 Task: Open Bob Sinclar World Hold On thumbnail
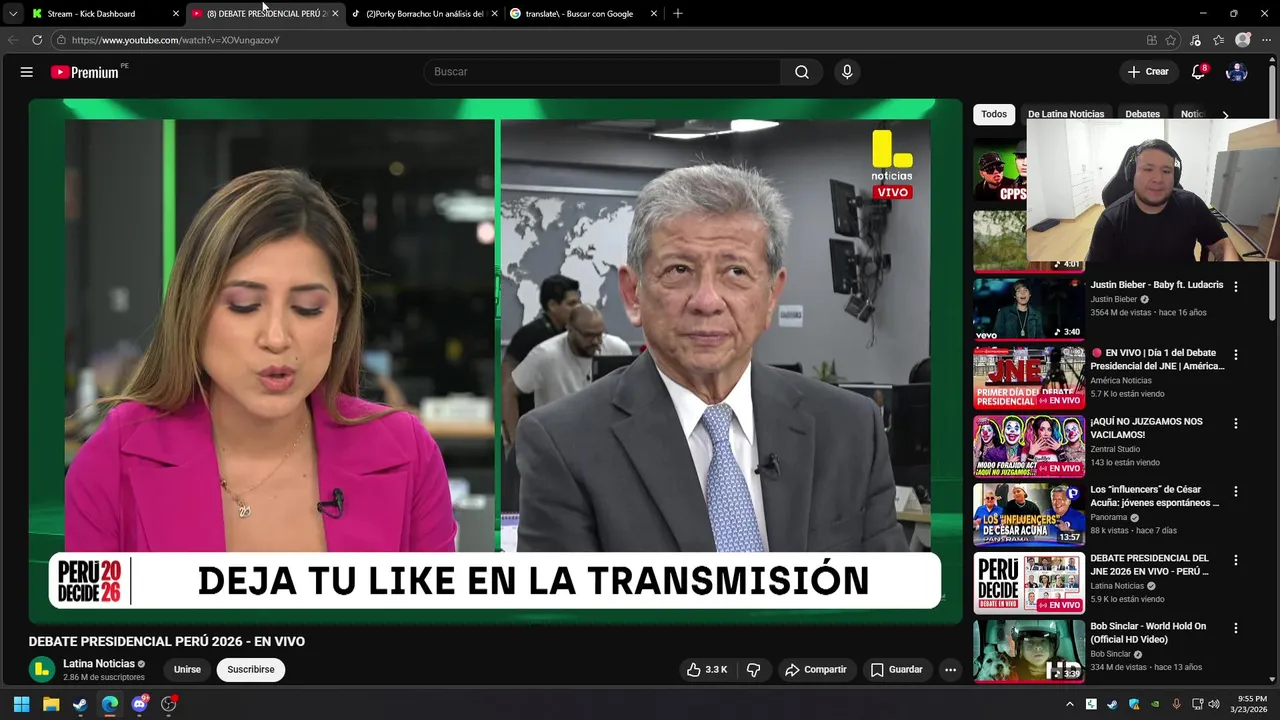1029,651
